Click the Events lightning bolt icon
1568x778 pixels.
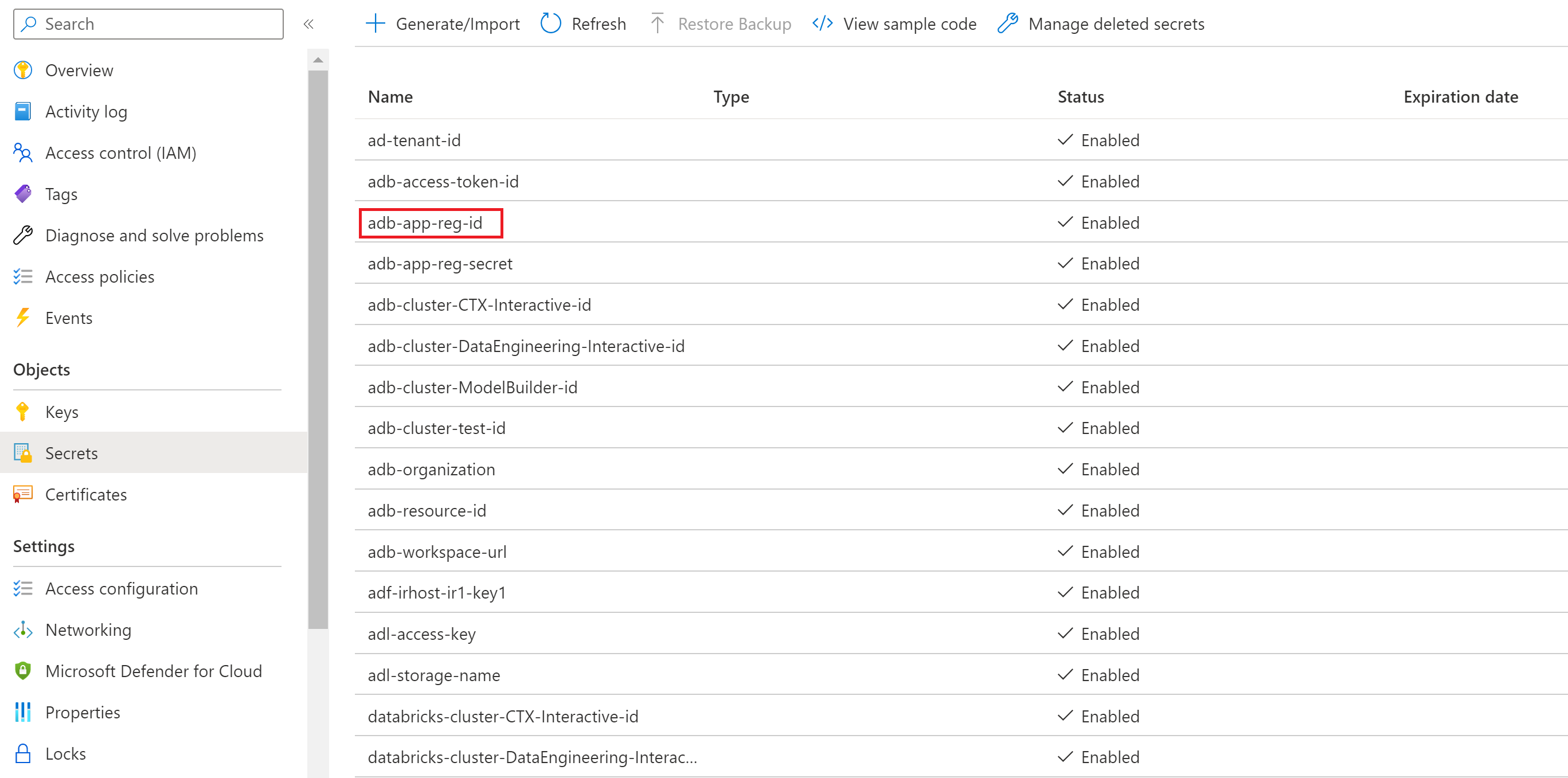click(x=23, y=318)
